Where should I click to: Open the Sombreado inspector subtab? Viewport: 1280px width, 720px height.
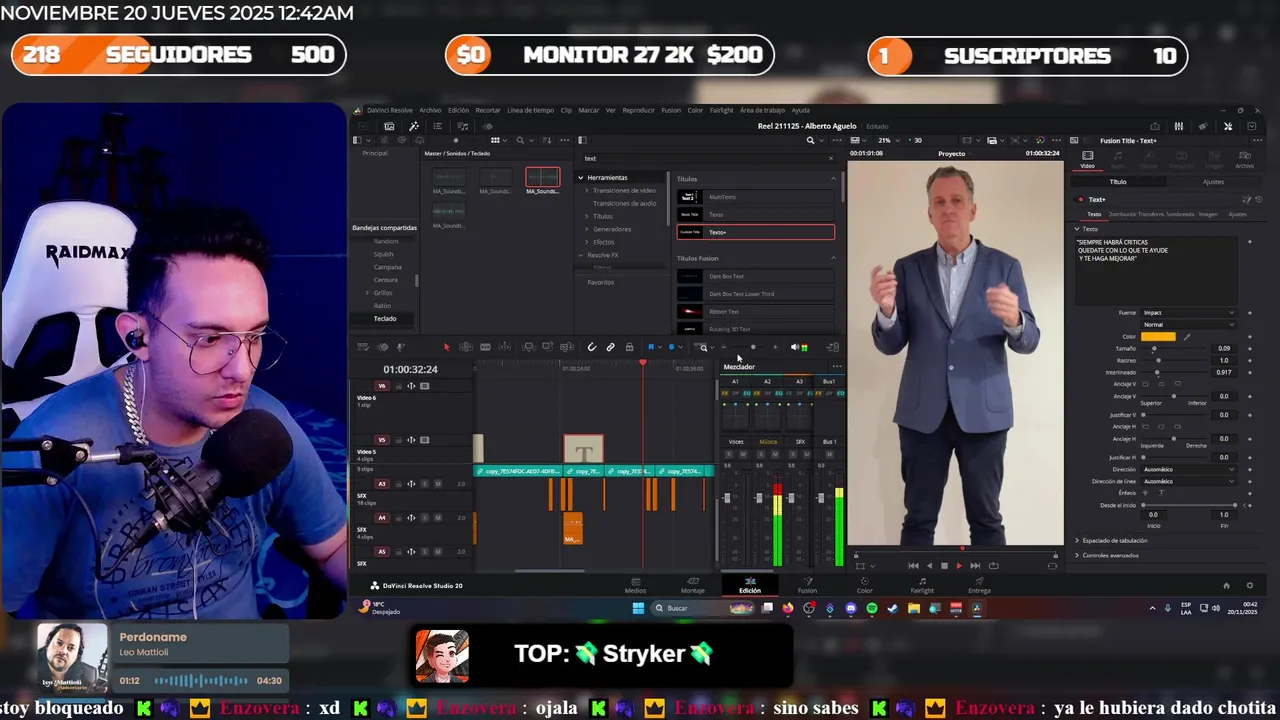click(x=1180, y=214)
